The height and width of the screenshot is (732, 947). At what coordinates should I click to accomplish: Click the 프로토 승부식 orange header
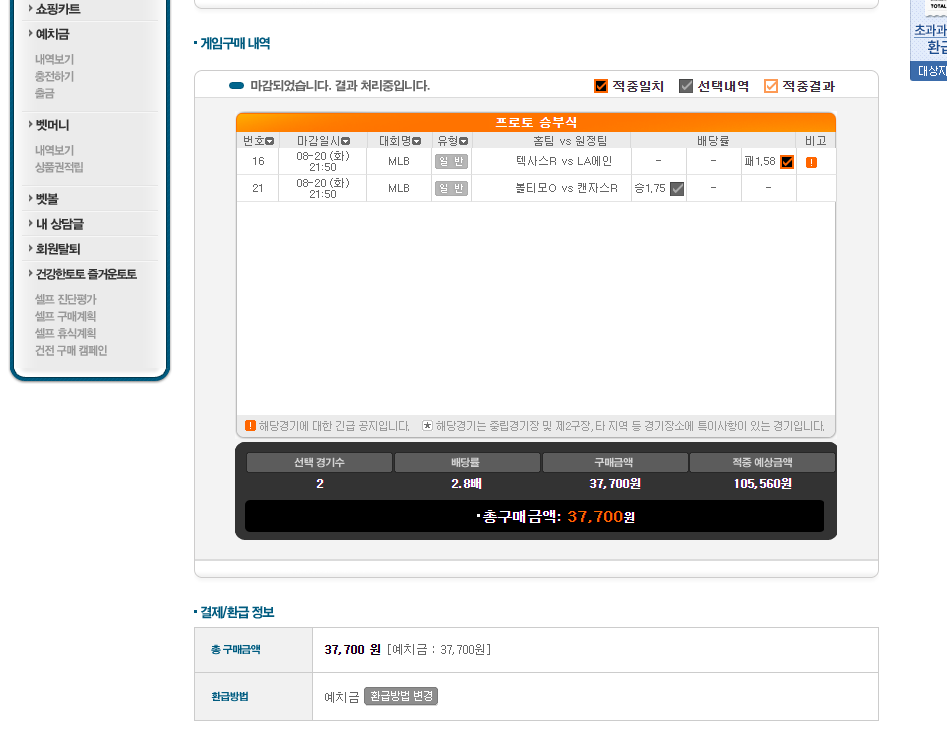(x=536, y=122)
